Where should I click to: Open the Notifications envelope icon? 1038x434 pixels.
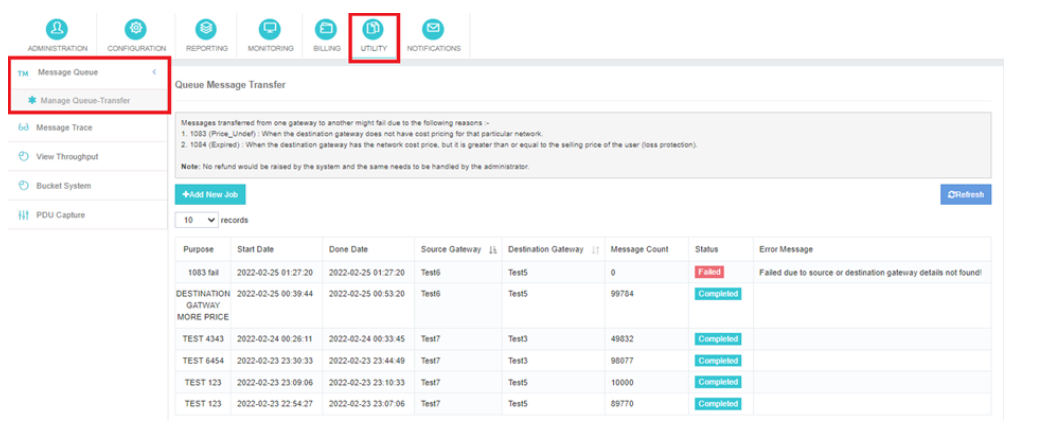tap(433, 29)
